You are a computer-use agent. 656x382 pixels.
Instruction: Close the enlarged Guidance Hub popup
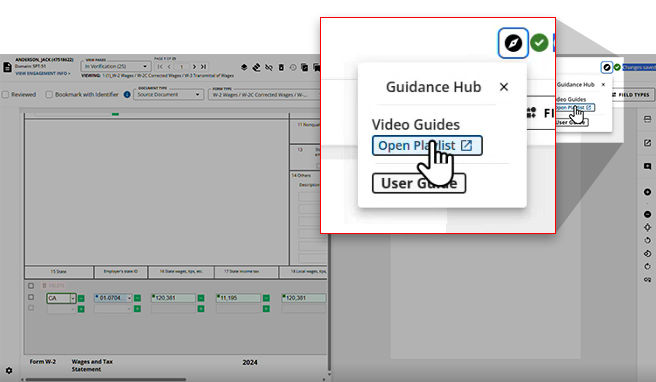[x=504, y=87]
